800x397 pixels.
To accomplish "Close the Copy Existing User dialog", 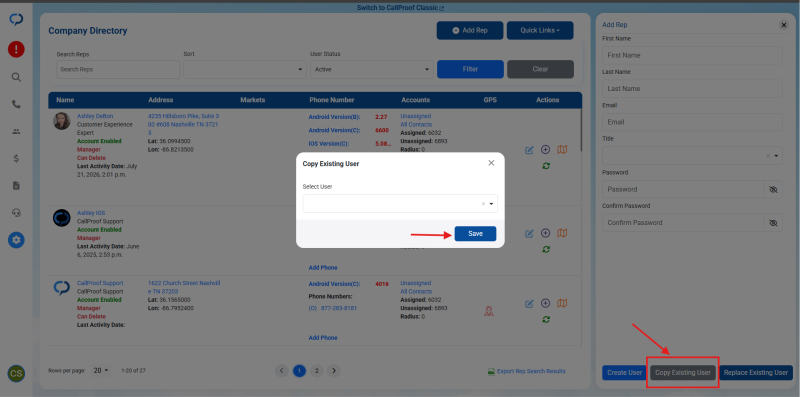I will click(x=491, y=163).
